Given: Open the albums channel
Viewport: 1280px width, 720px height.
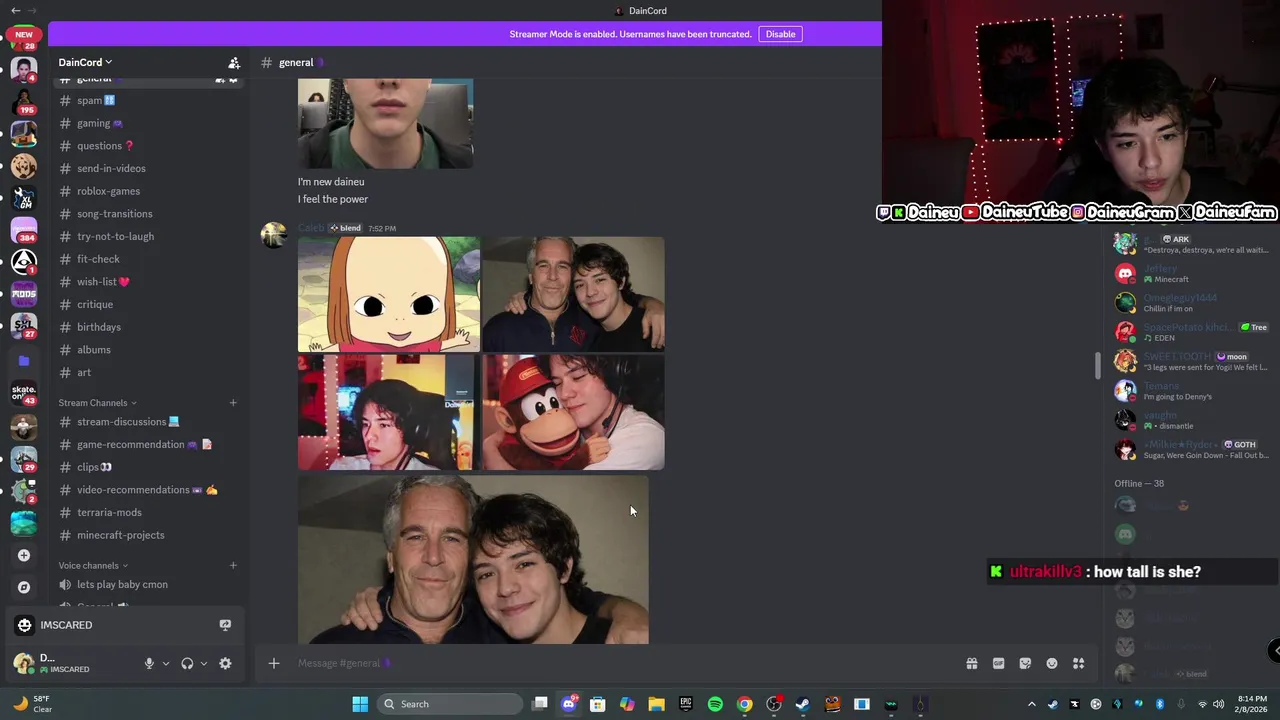Looking at the screenshot, I should point(148,350).
